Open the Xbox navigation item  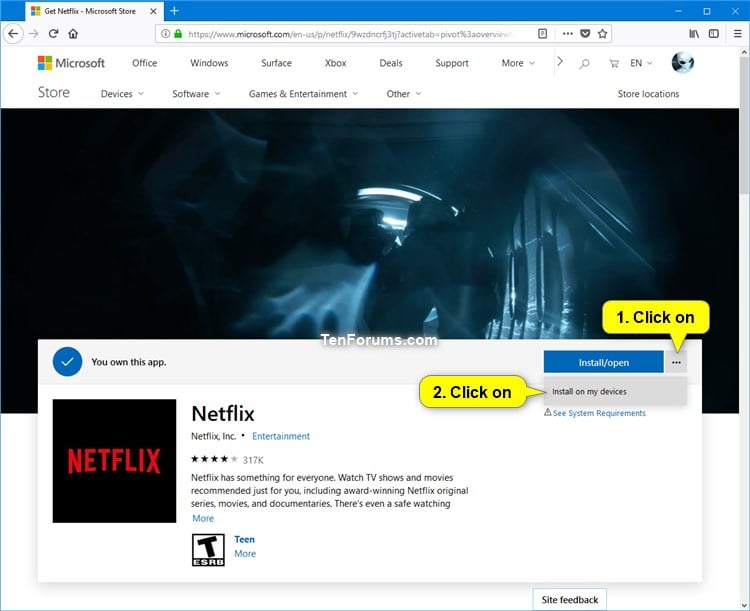coord(335,63)
